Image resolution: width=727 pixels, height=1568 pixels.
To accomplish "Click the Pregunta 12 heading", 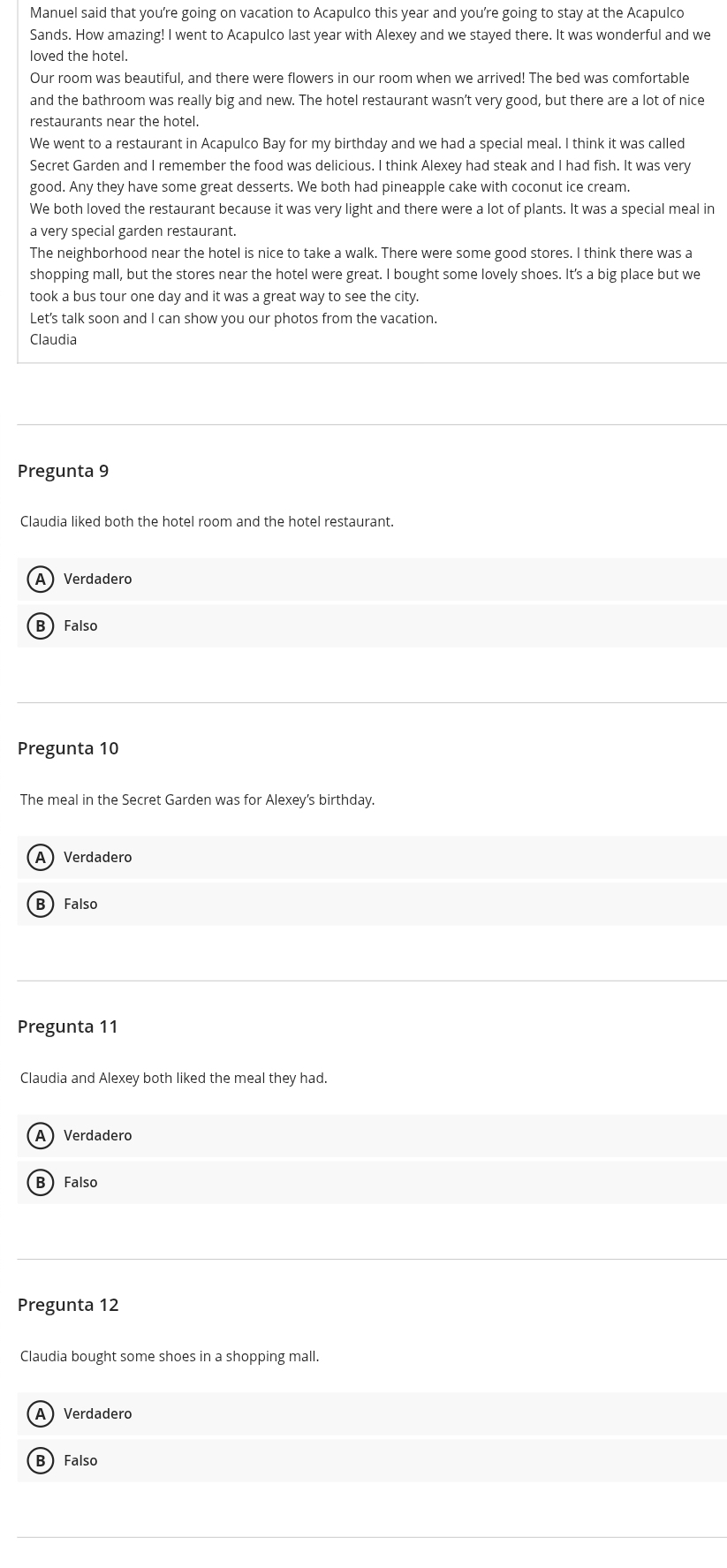I will (x=68, y=1305).
